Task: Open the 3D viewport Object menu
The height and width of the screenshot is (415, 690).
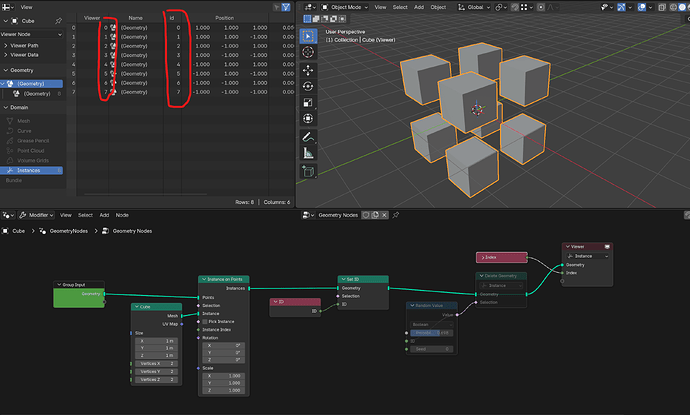Action: click(438, 7)
